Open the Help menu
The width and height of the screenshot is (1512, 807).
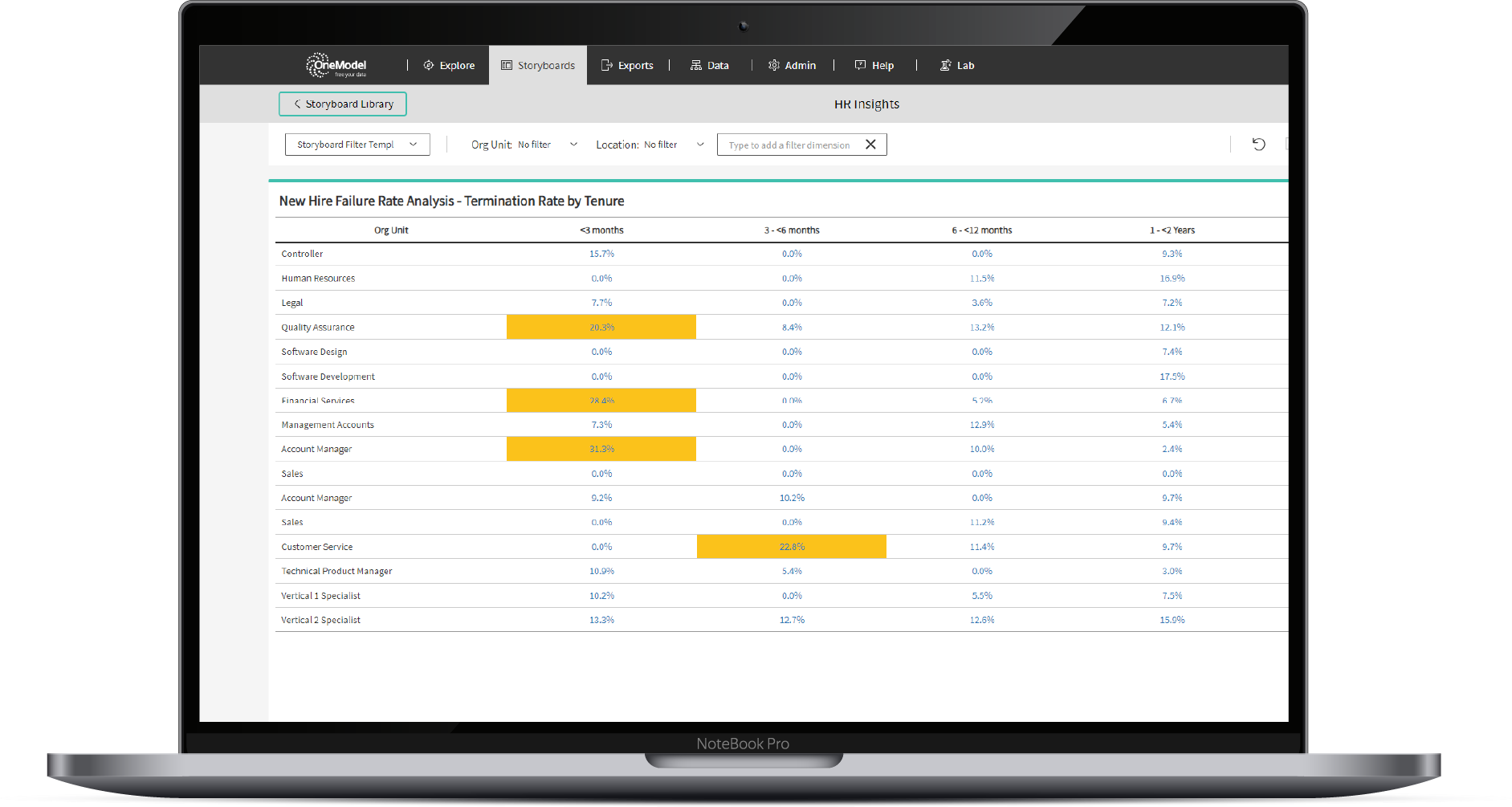[x=874, y=65]
